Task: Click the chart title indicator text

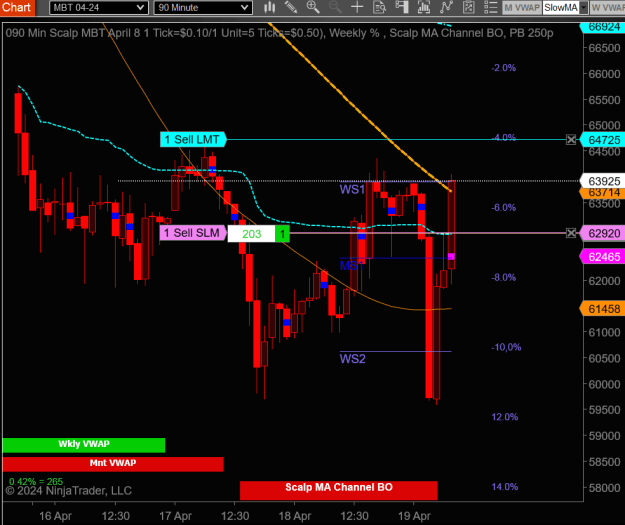Action: tap(279, 33)
